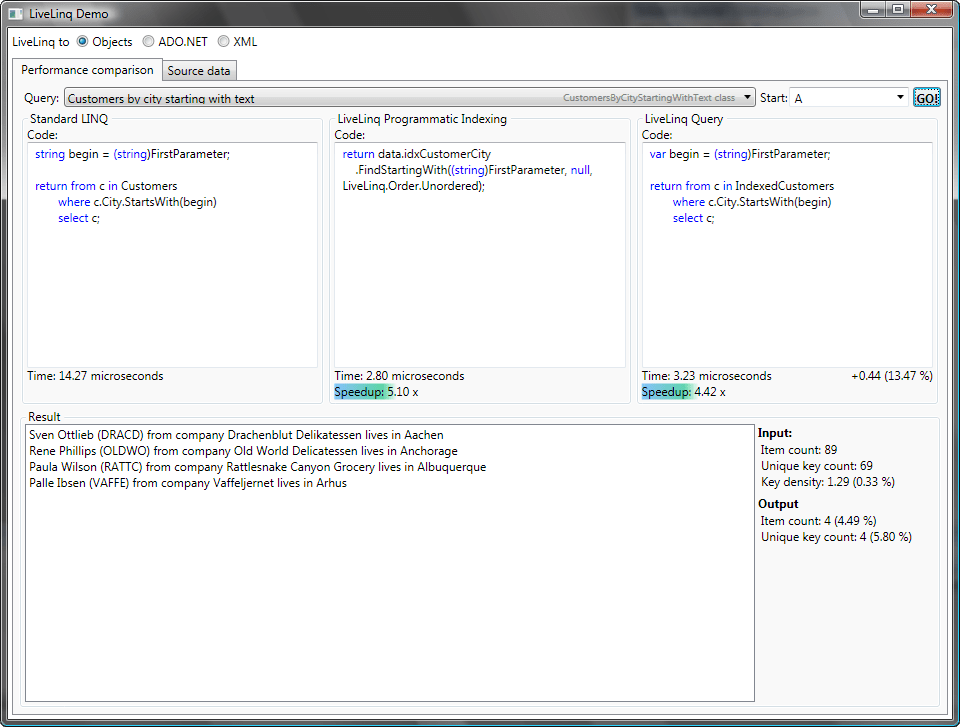Image resolution: width=960 pixels, height=727 pixels.
Task: Close the LiveLinq Demo window
Action: click(931, 9)
